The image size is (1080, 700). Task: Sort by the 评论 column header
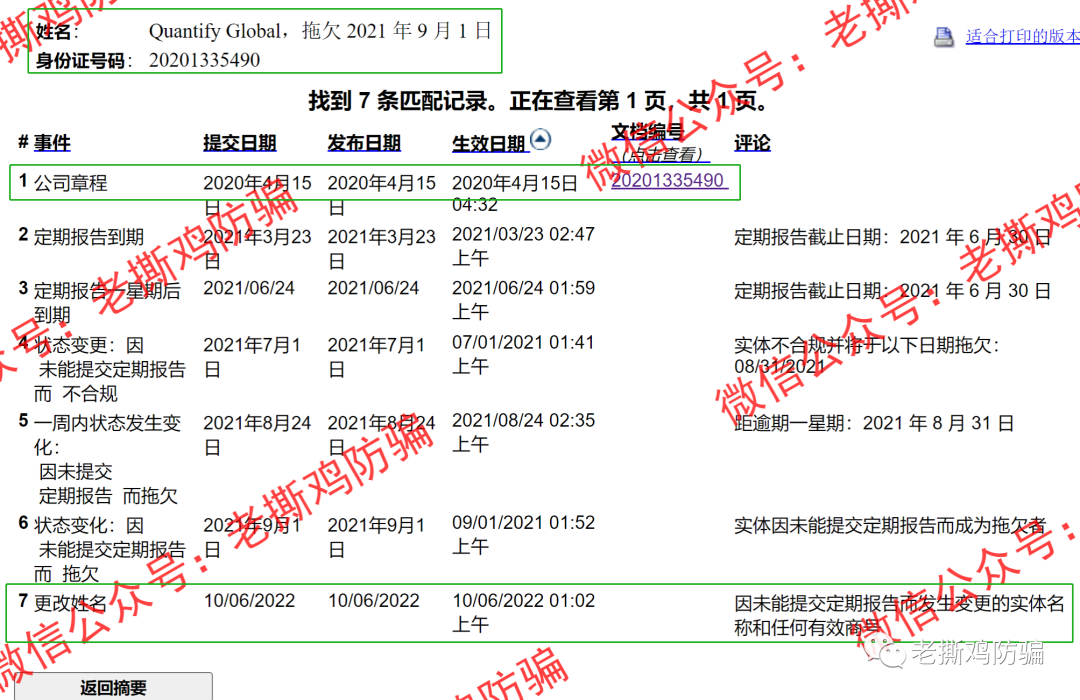pyautogui.click(x=752, y=143)
